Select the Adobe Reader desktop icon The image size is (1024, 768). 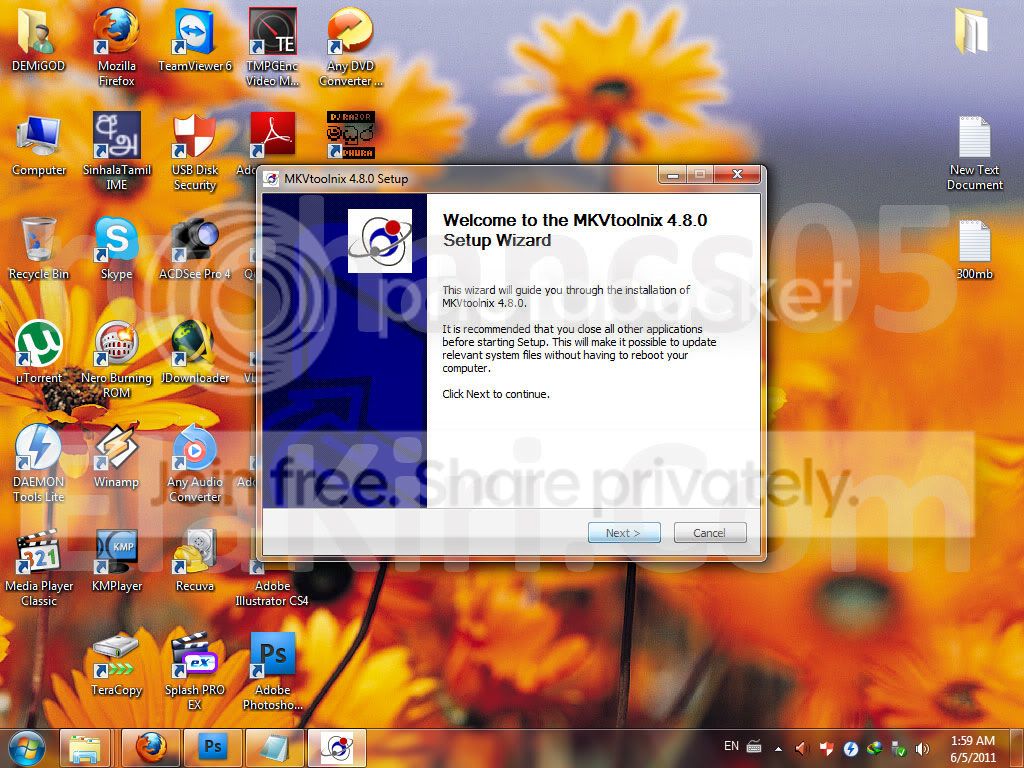click(x=271, y=136)
